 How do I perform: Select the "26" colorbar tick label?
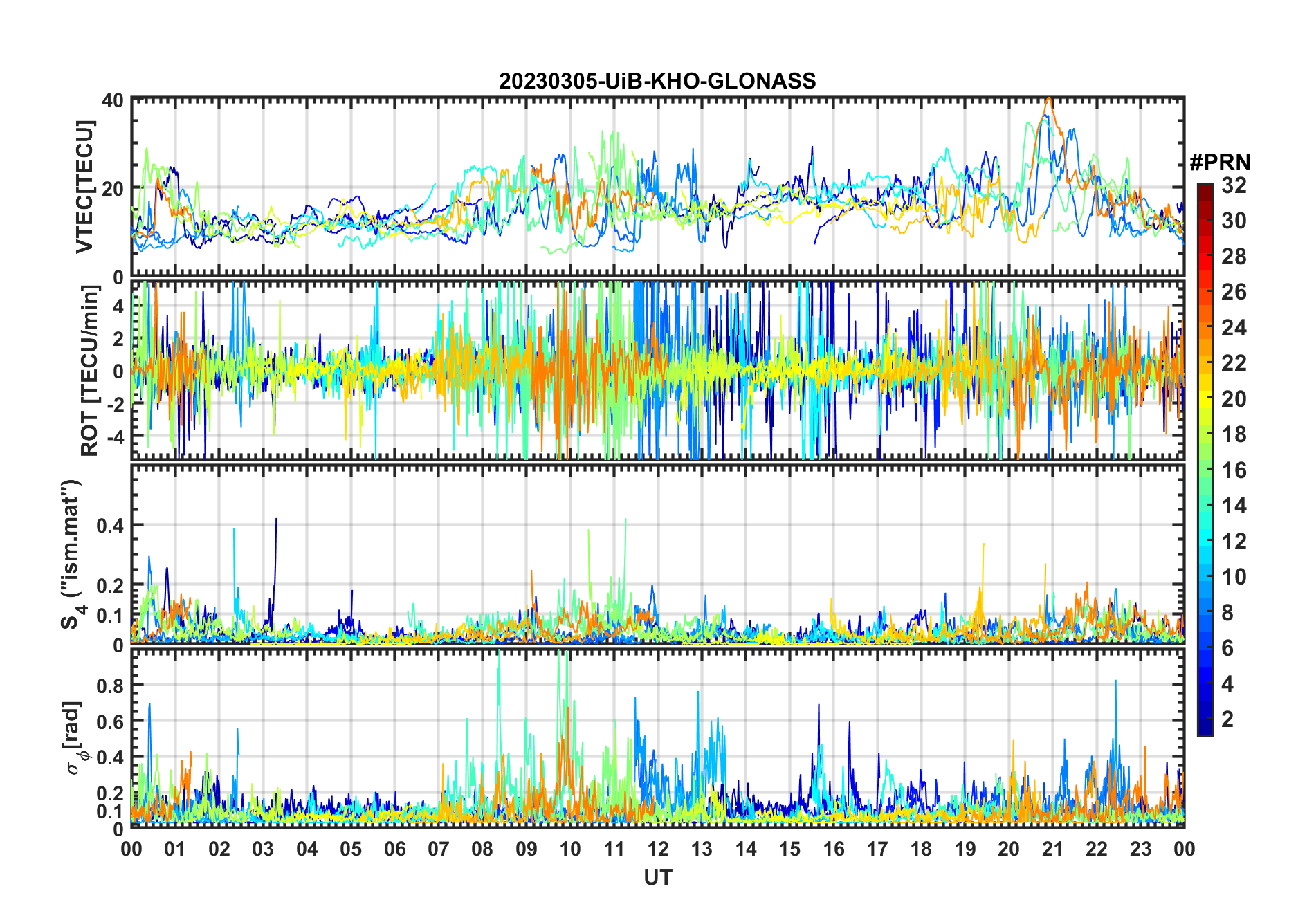[1234, 292]
